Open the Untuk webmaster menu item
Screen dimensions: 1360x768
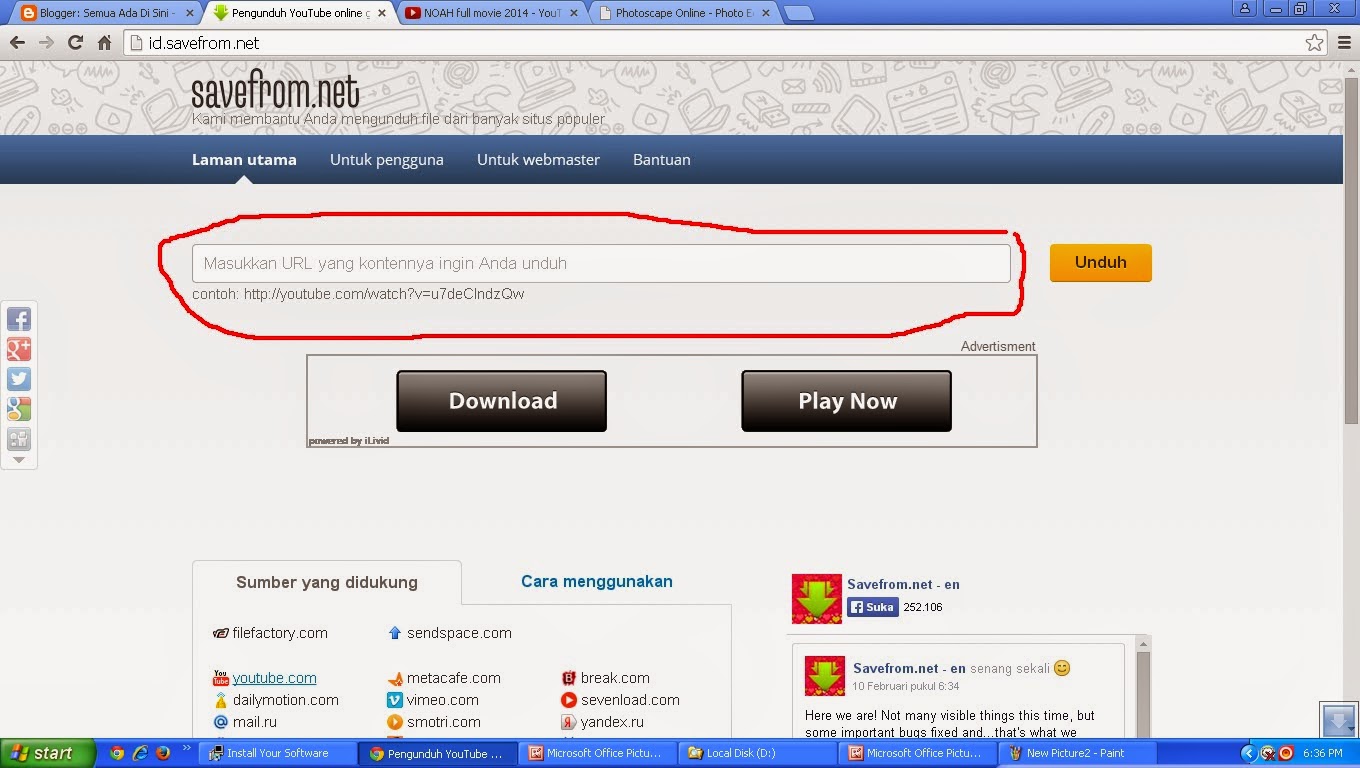[538, 159]
